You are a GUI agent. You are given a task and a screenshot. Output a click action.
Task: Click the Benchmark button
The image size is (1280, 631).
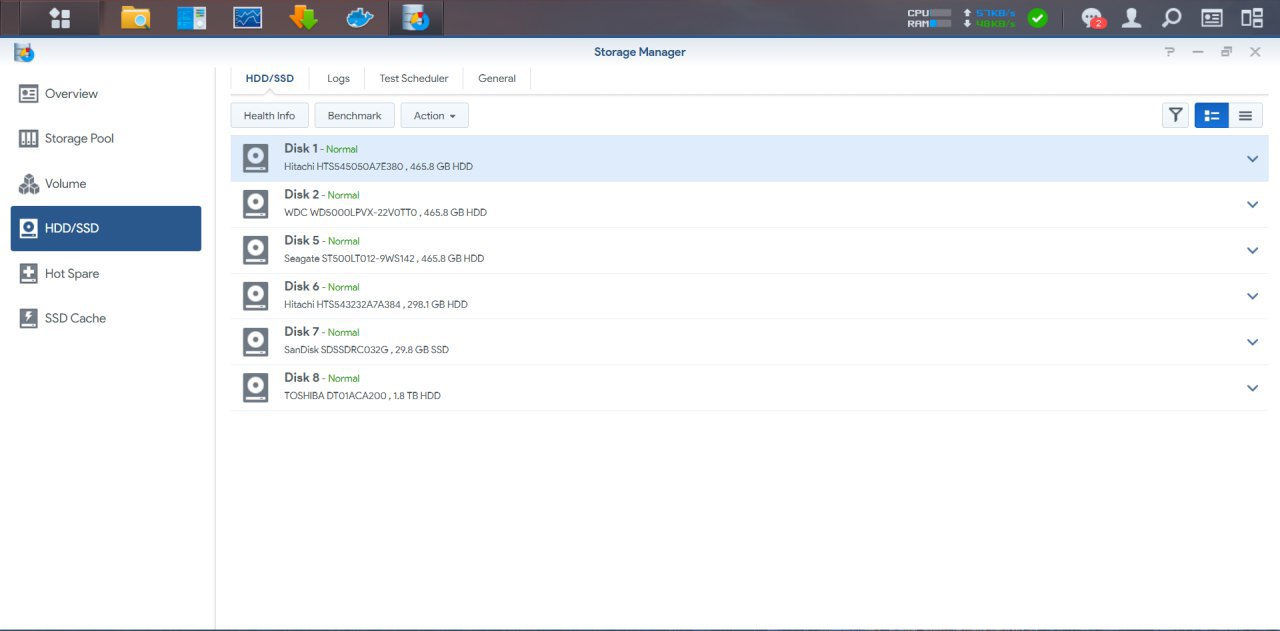pyautogui.click(x=354, y=116)
